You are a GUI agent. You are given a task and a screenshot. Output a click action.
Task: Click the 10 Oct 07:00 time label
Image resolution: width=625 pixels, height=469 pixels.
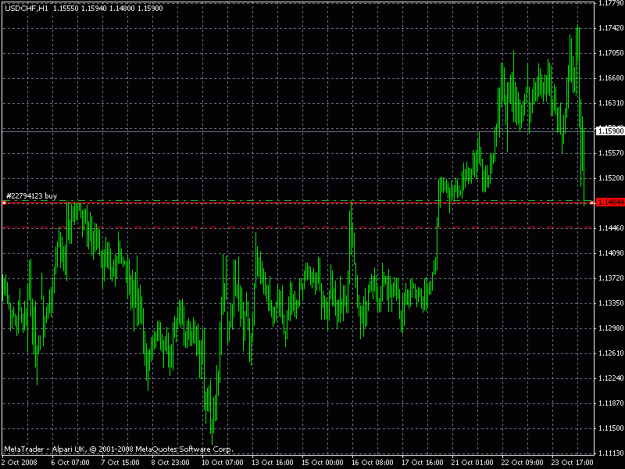tap(222, 463)
